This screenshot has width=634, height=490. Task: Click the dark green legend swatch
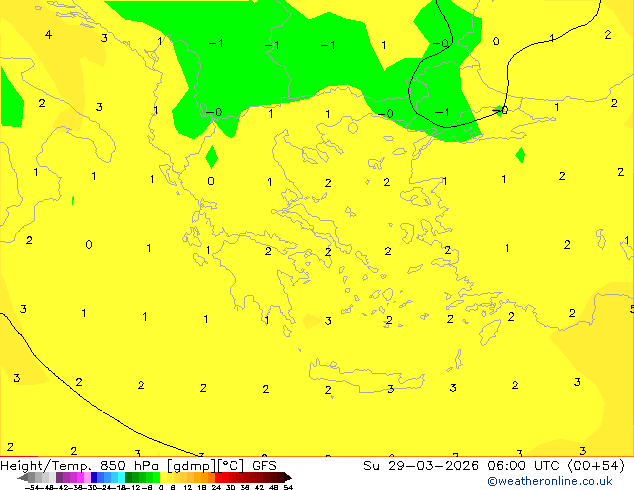tap(129, 478)
